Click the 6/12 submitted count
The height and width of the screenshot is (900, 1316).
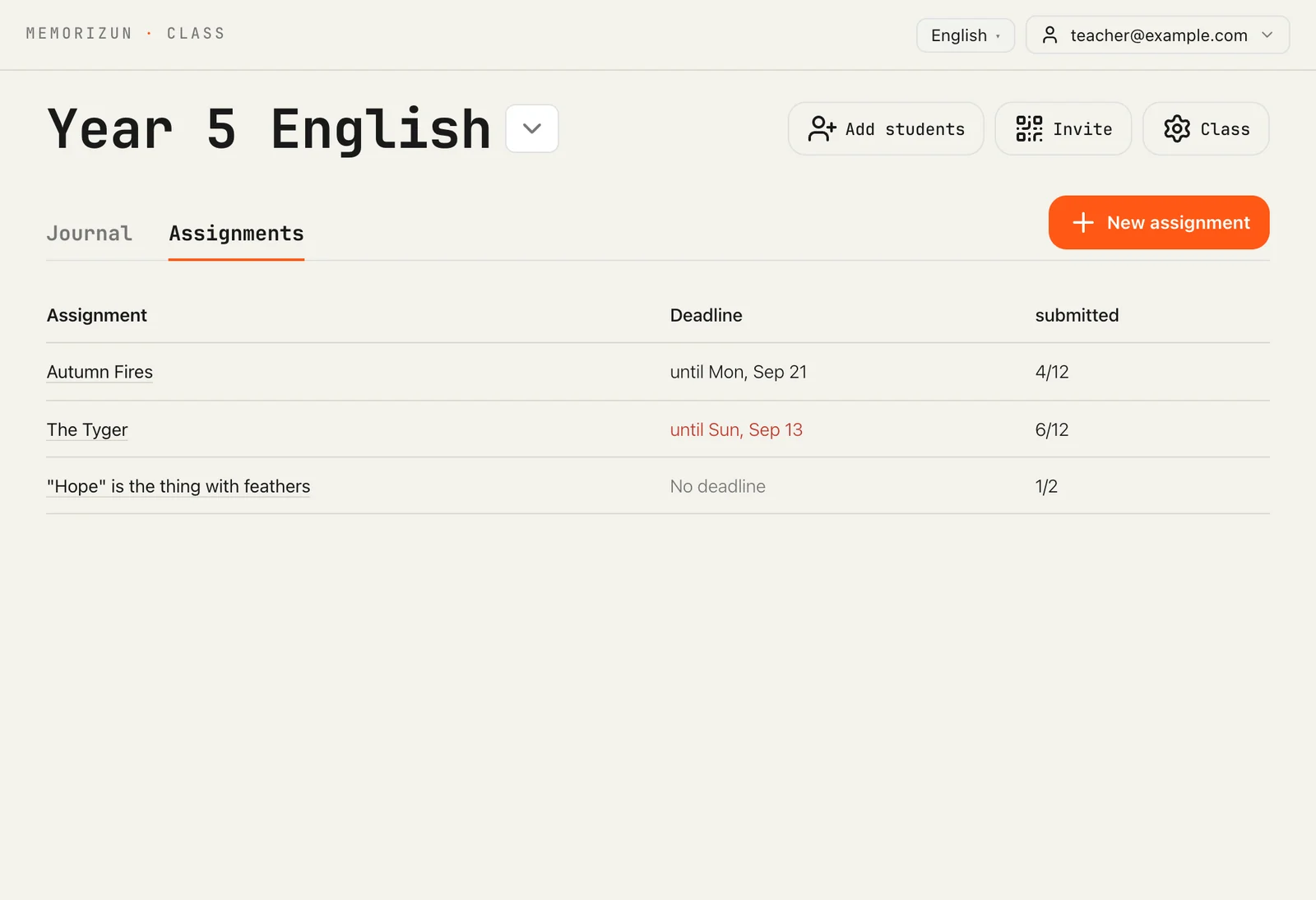1052,429
